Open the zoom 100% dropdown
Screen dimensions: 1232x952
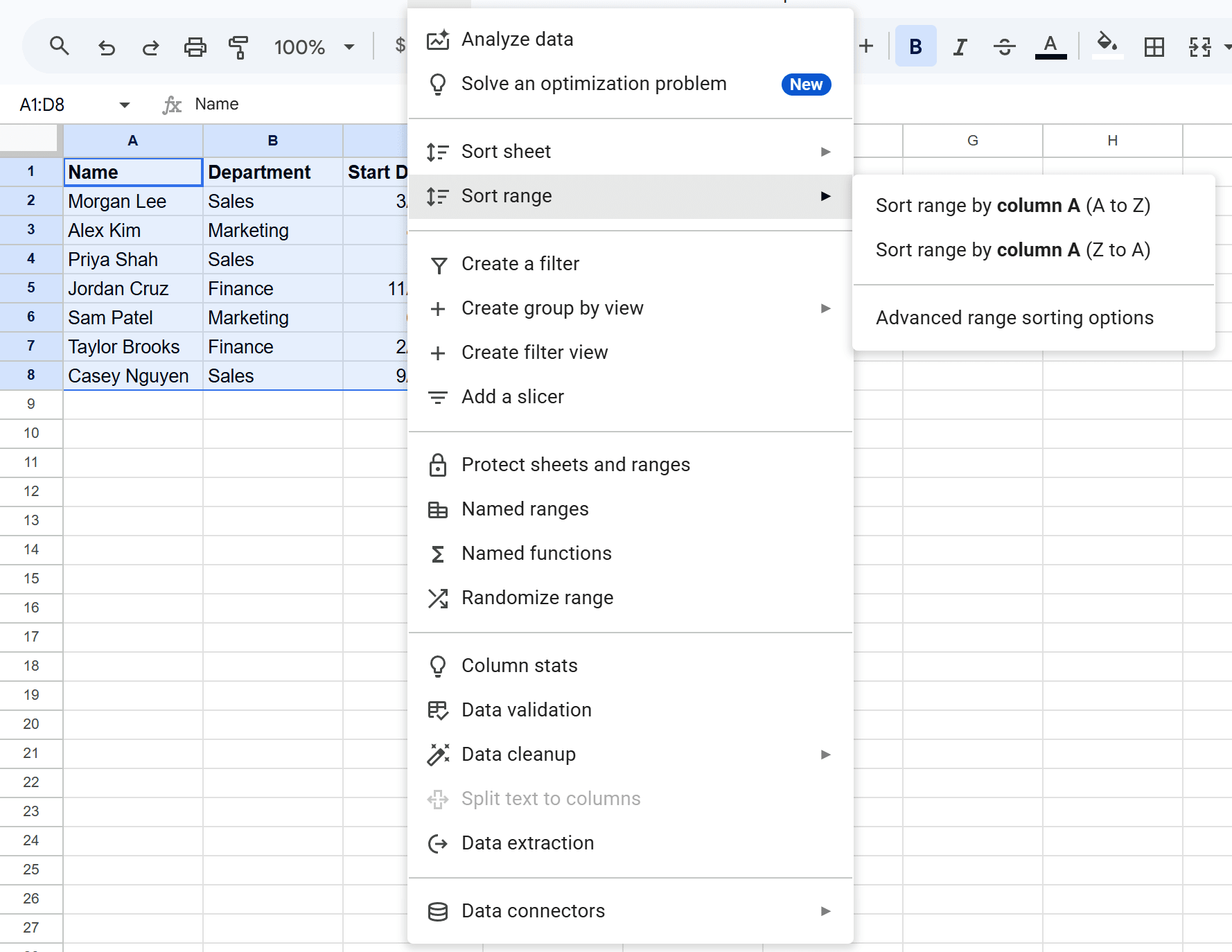click(314, 47)
